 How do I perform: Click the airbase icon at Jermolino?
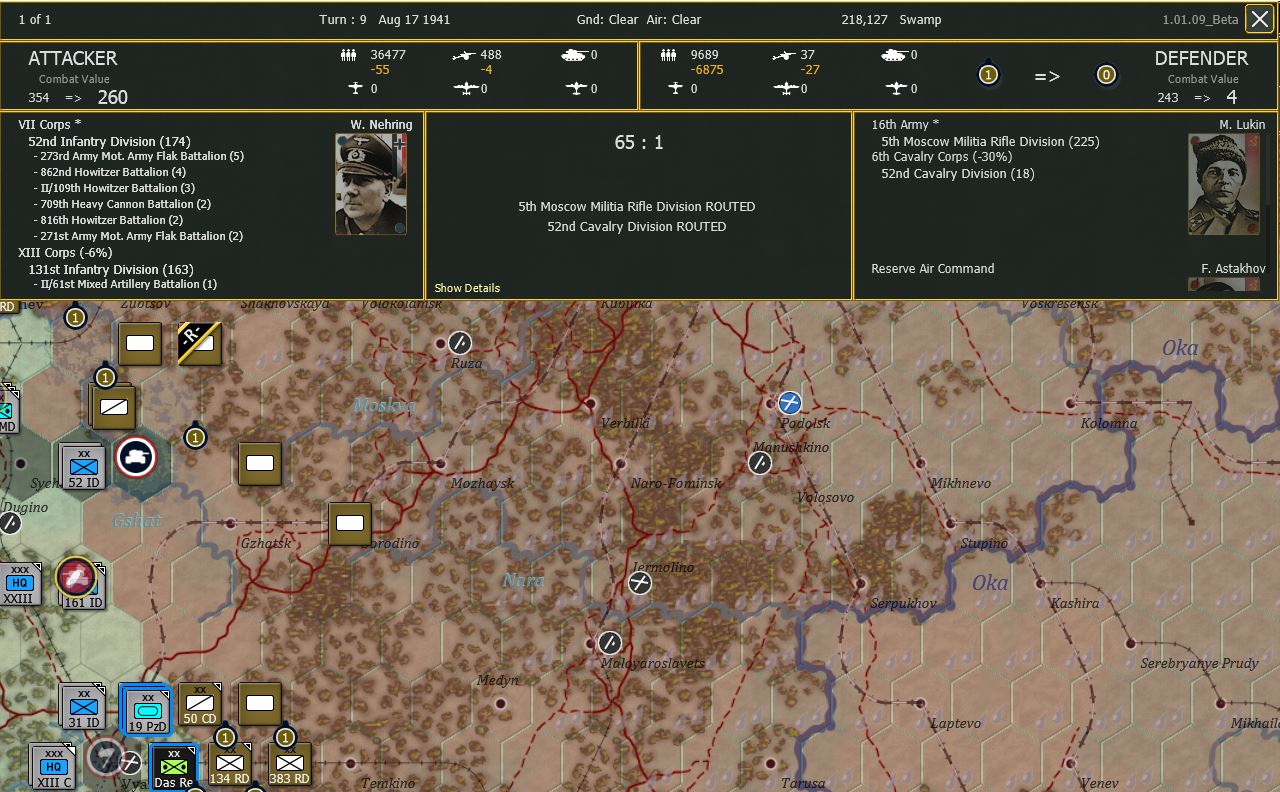[x=640, y=582]
